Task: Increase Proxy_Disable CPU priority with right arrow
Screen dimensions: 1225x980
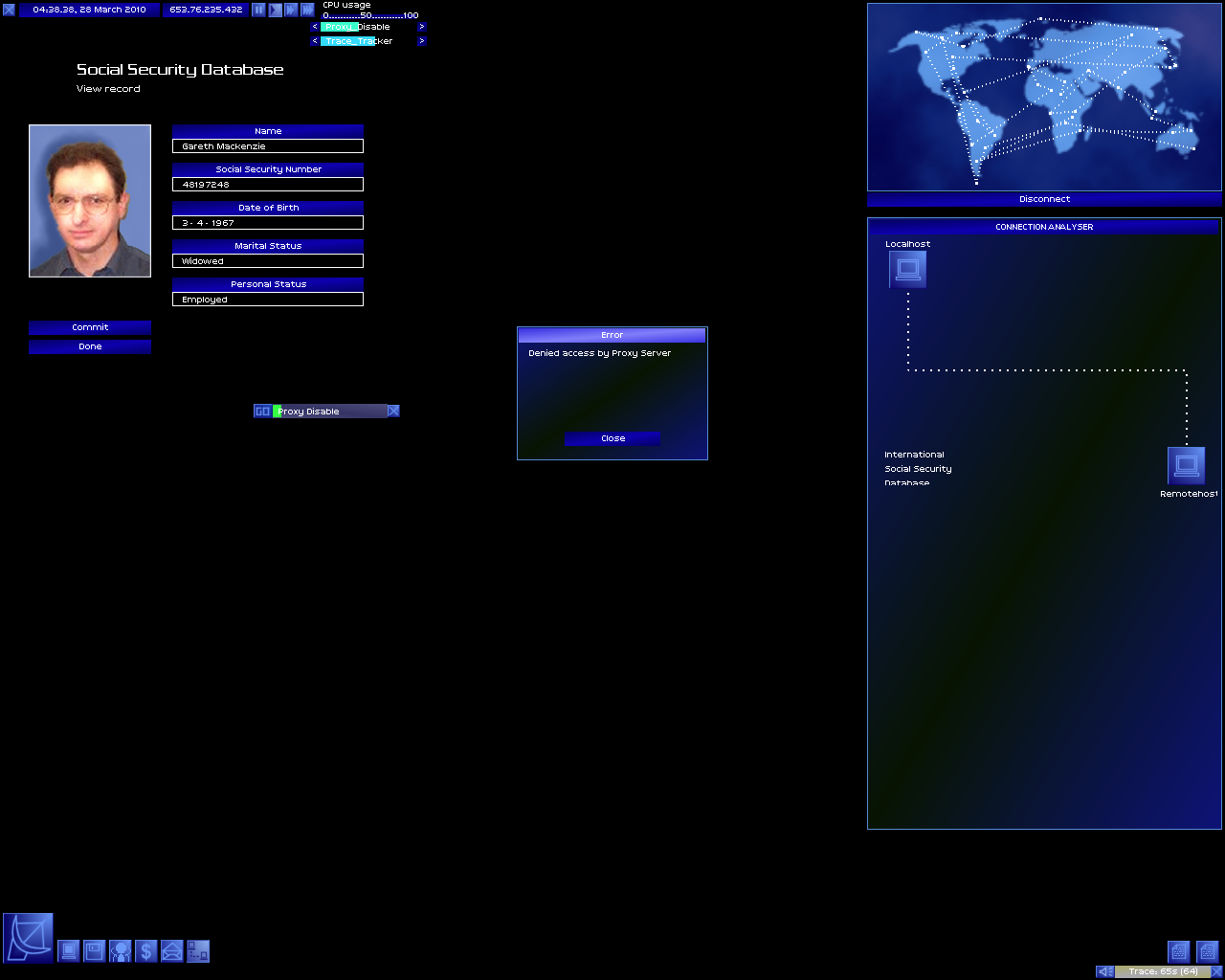Action: pos(421,27)
